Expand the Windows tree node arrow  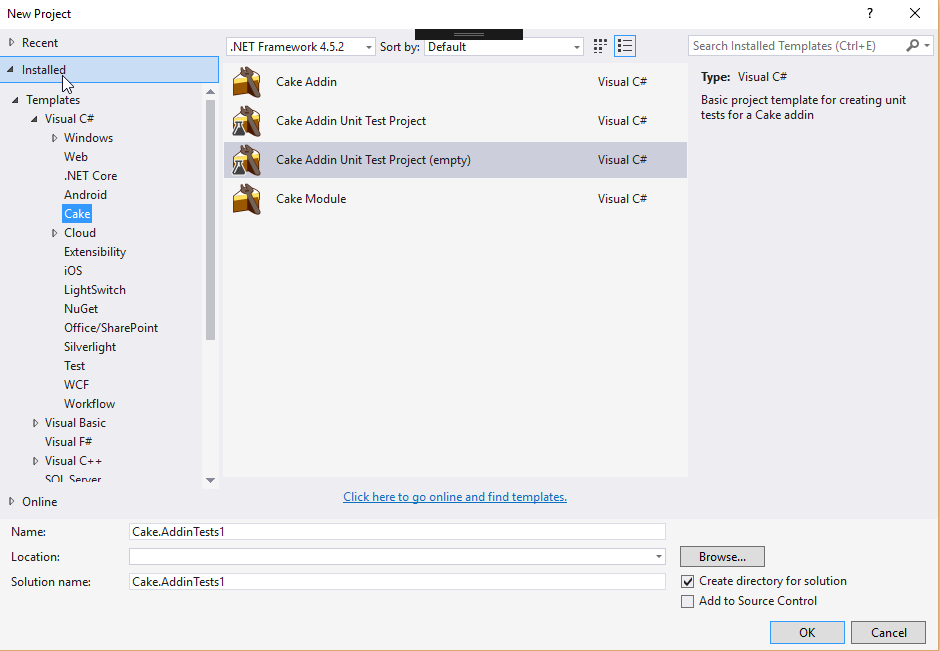coord(55,138)
